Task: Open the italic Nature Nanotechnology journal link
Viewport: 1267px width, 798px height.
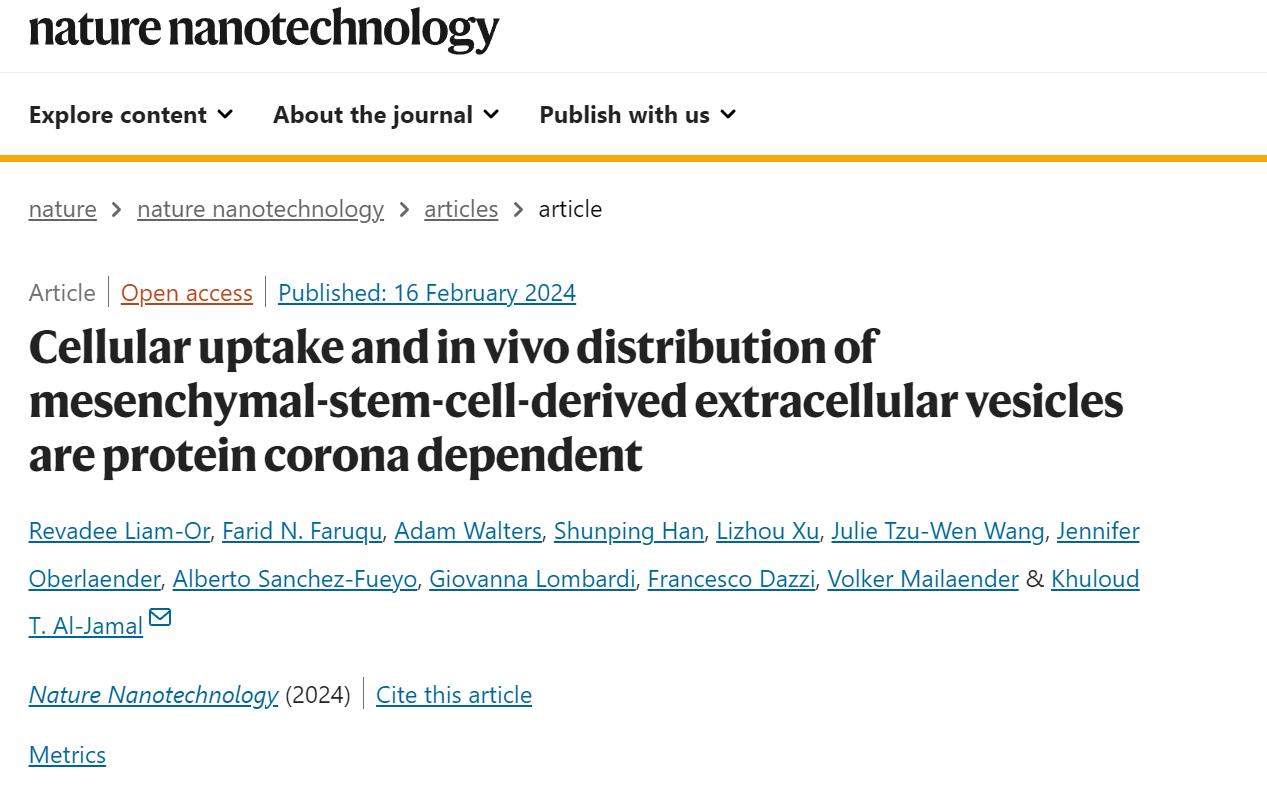Action: pyautogui.click(x=153, y=695)
